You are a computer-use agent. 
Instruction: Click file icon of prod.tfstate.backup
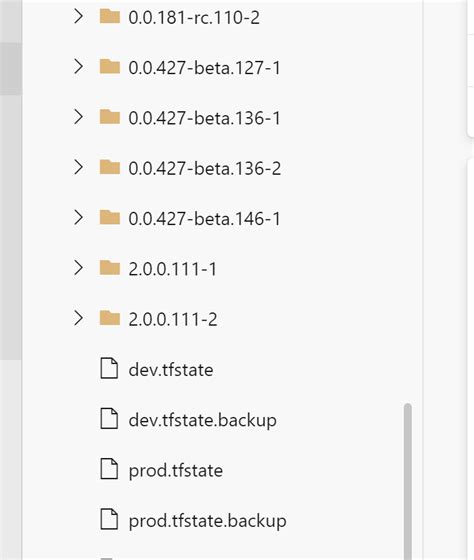(109, 519)
